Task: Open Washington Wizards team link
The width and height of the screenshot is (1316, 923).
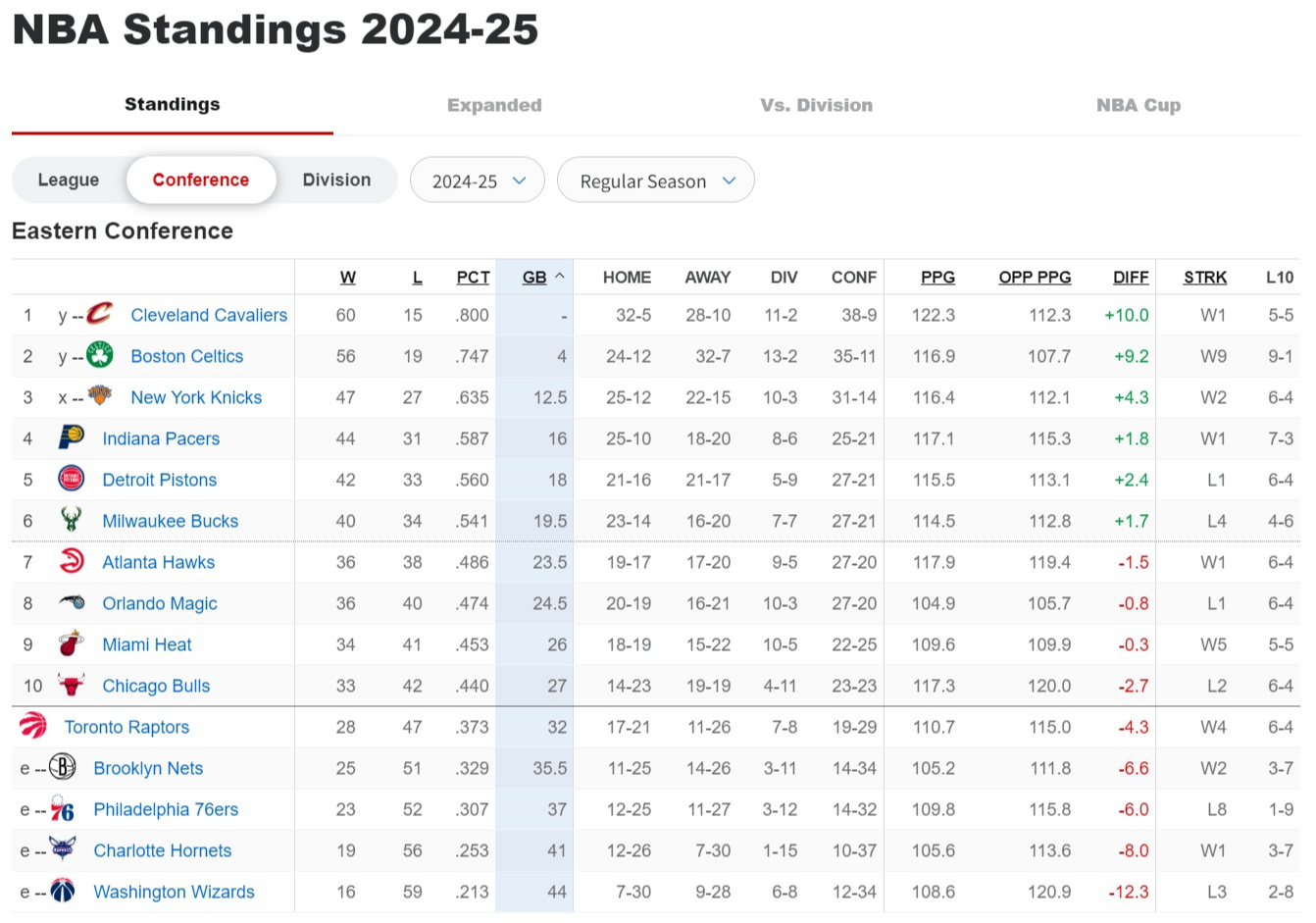Action: click(x=174, y=892)
